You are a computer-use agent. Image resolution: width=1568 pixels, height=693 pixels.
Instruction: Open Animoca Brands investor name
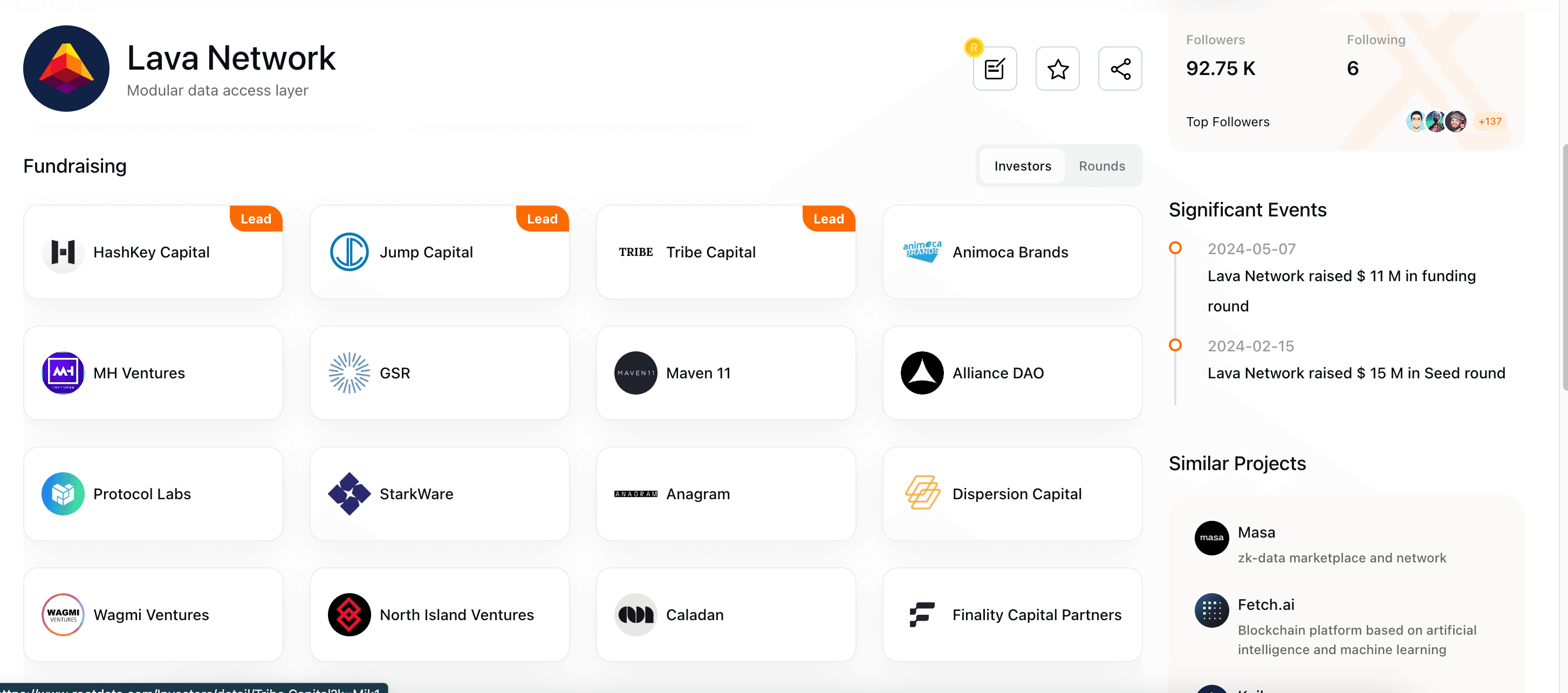1010,252
